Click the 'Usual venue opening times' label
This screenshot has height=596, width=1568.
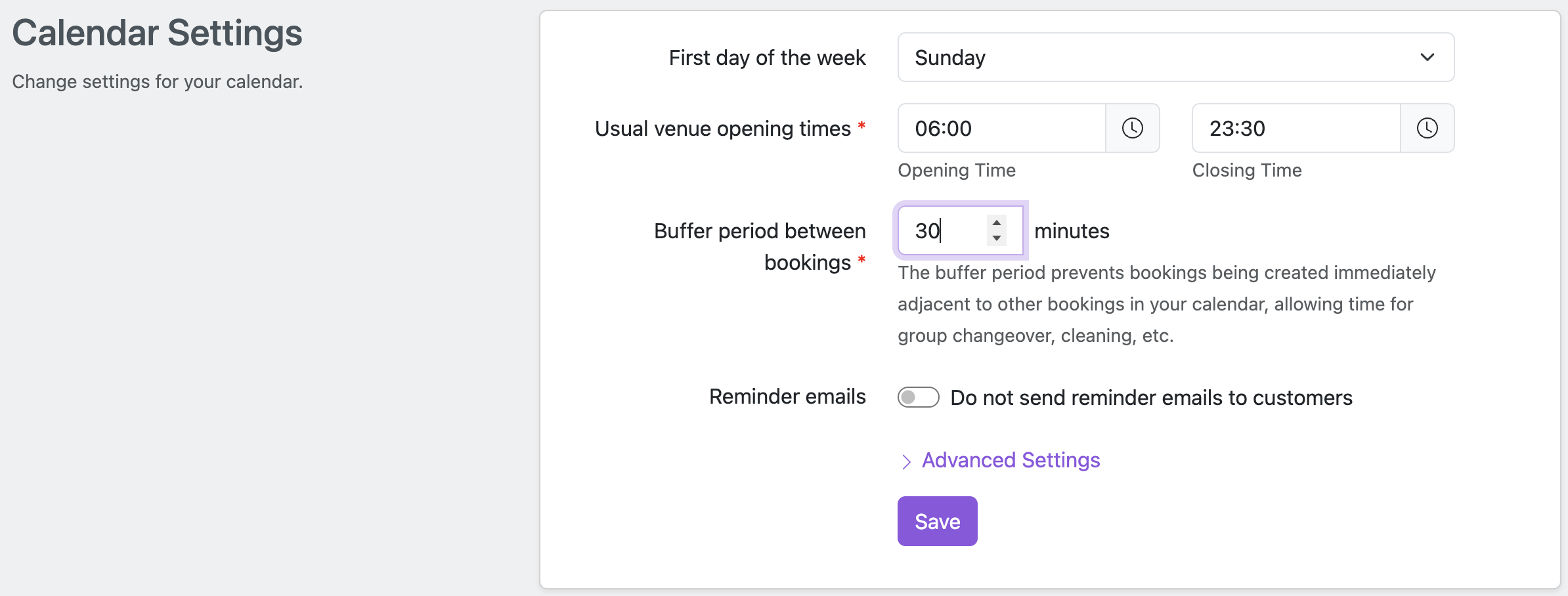tap(722, 129)
